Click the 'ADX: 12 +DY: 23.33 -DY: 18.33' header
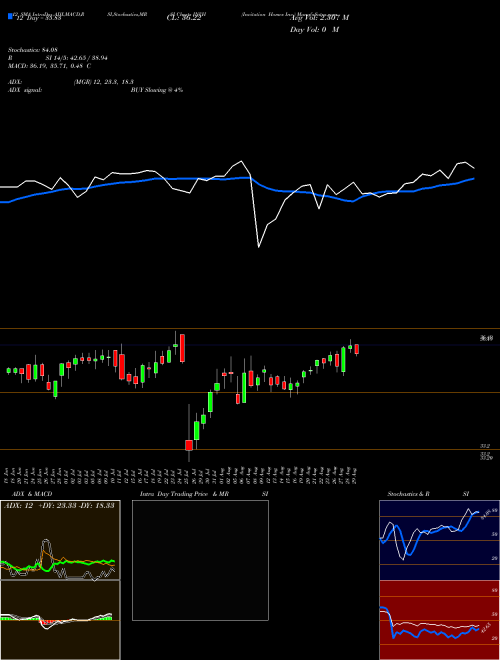Image resolution: width=500 pixels, height=660 pixels. [x=59, y=505]
